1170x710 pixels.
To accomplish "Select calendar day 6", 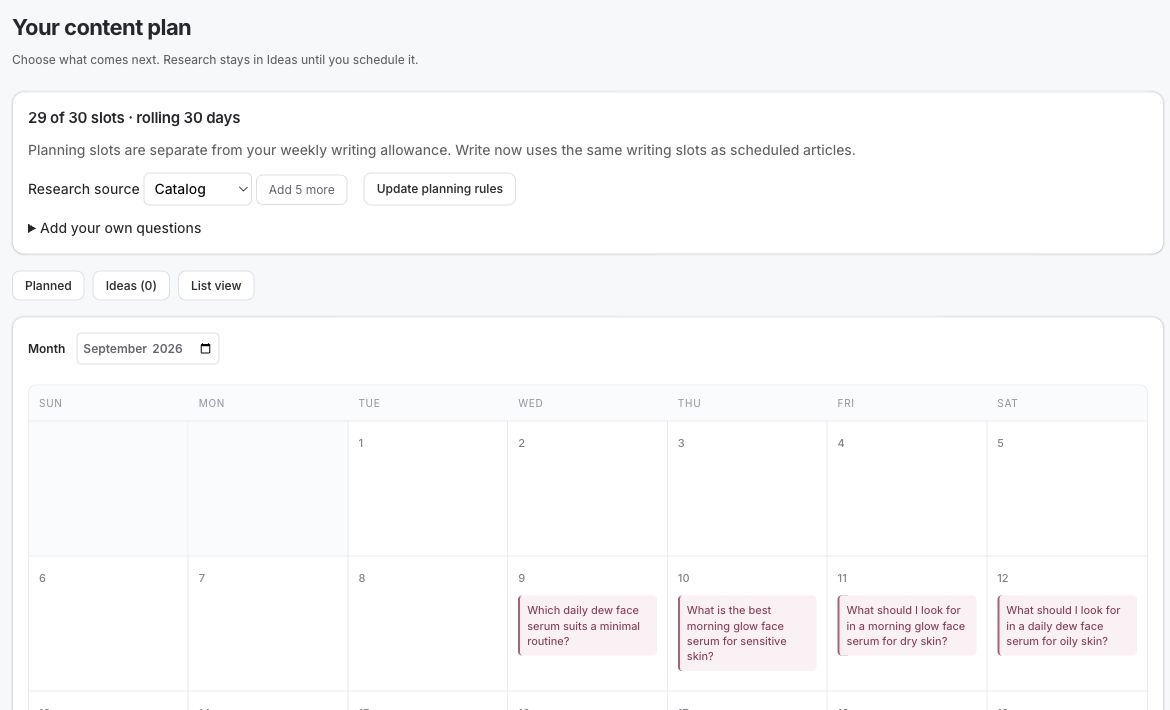I will (108, 623).
